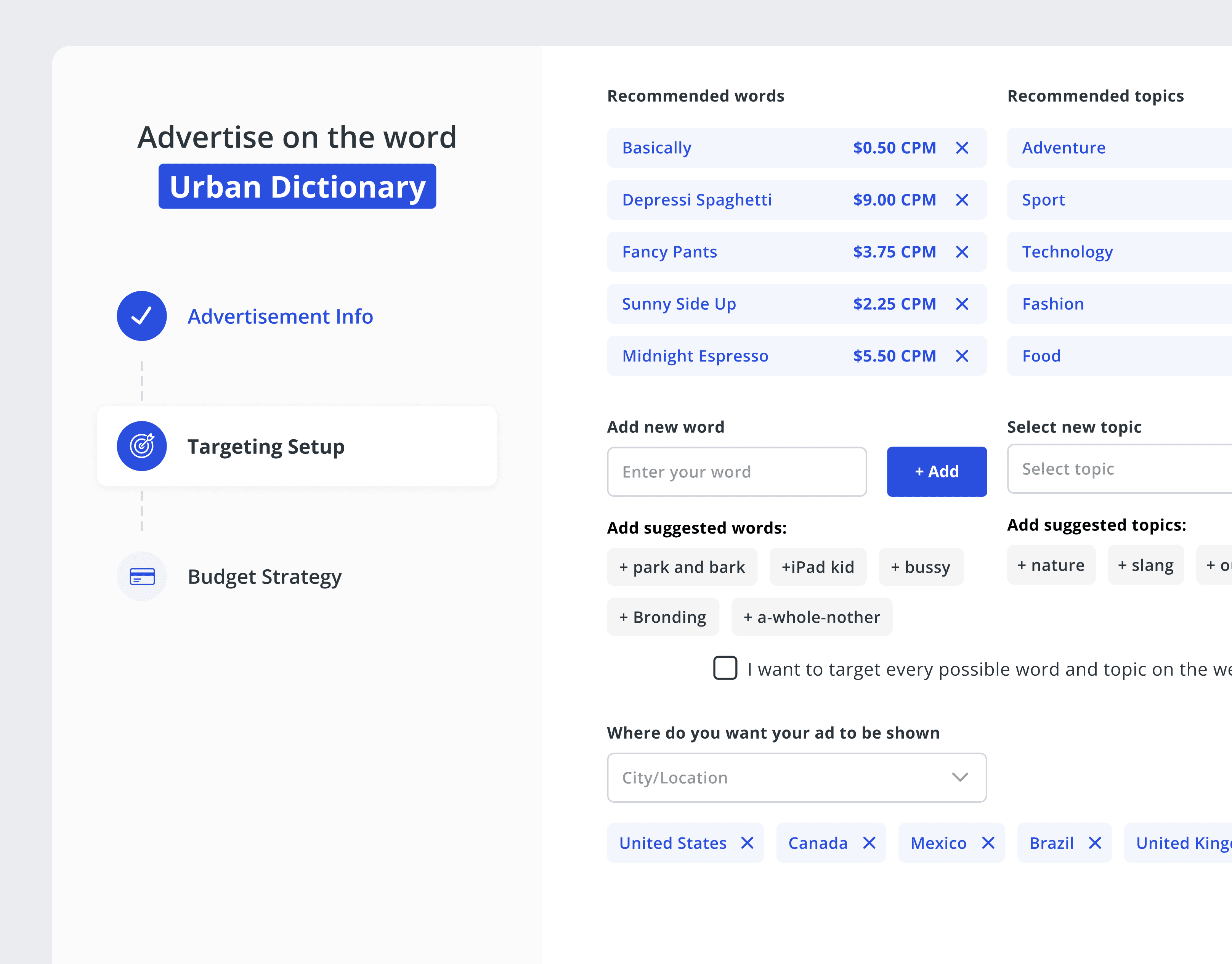Open the City/Location dropdown
The height and width of the screenshot is (964, 1232).
(x=797, y=778)
